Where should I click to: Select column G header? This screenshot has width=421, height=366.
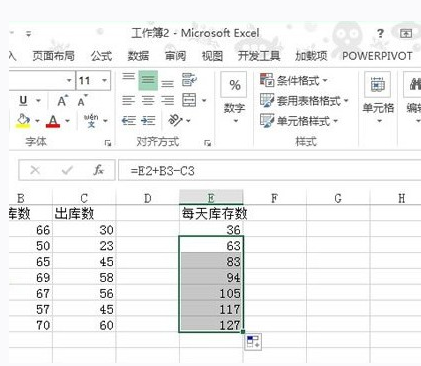(338, 198)
